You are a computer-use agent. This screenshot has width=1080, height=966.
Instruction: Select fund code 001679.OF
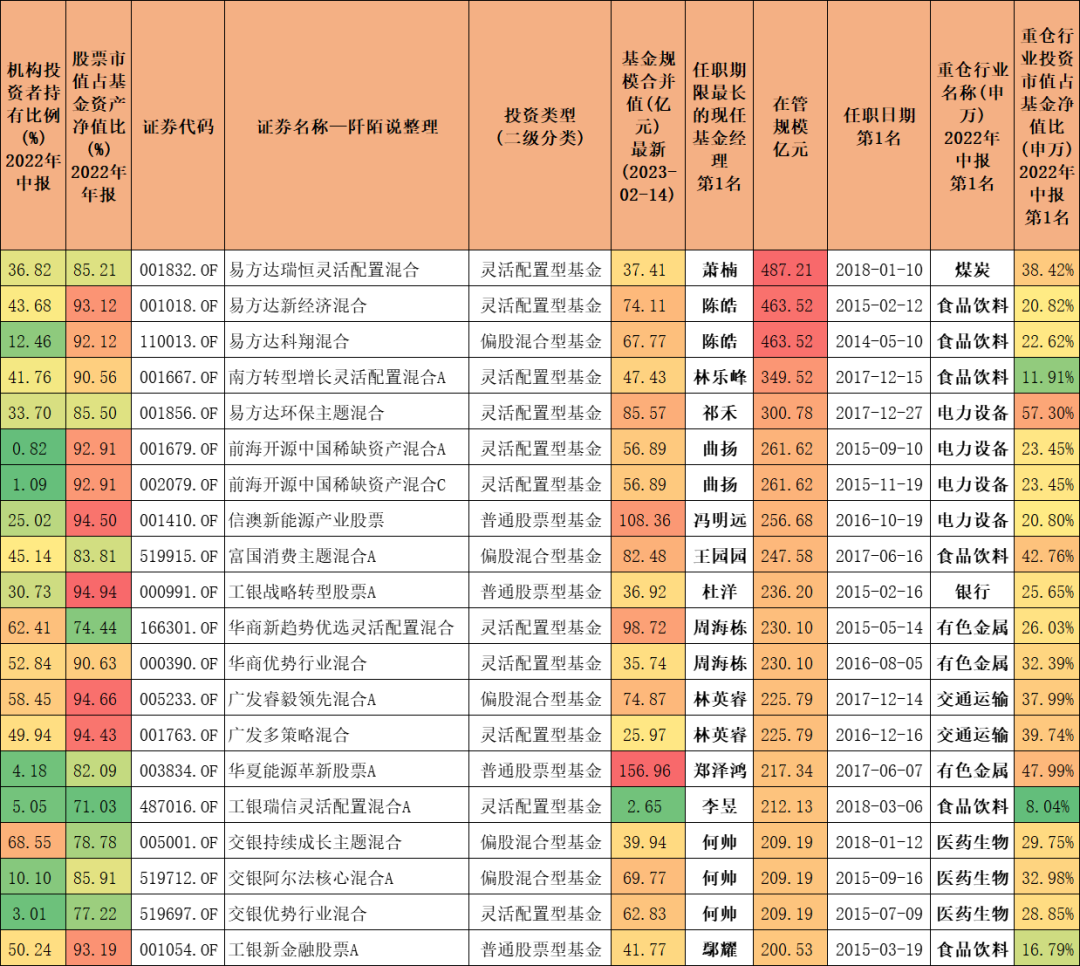coord(178,449)
